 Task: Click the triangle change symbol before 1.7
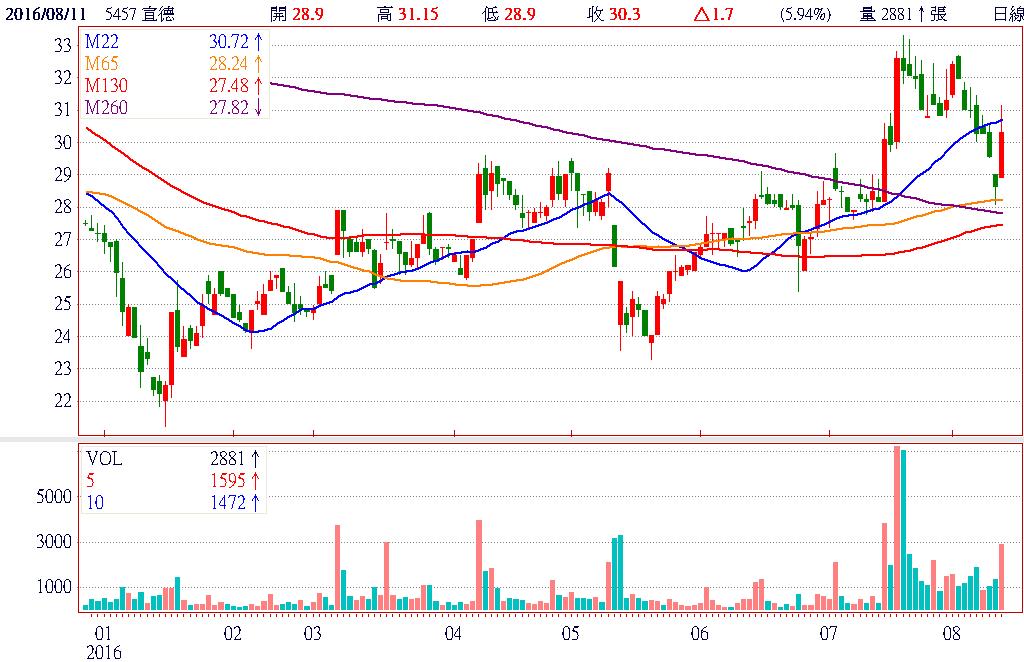(x=700, y=14)
